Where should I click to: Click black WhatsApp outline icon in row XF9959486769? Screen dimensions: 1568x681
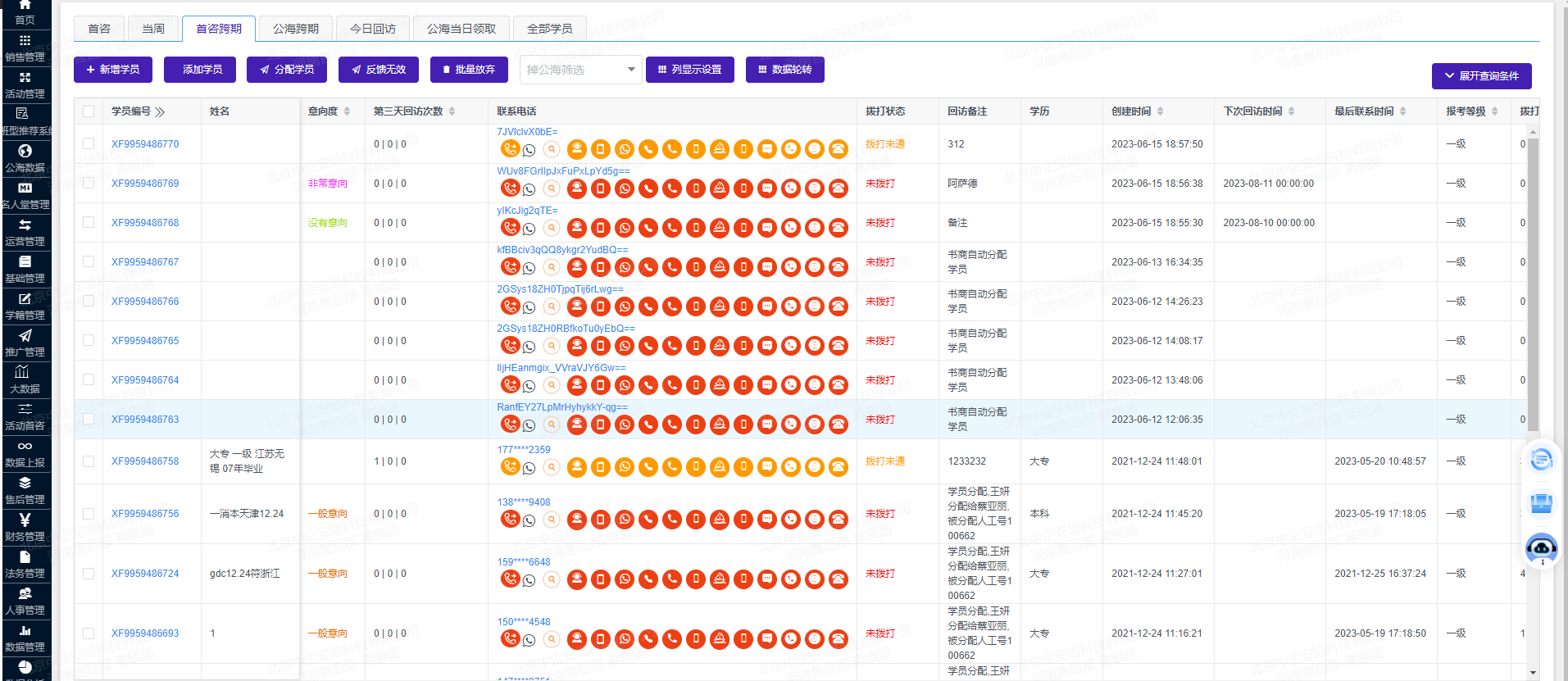click(x=529, y=189)
